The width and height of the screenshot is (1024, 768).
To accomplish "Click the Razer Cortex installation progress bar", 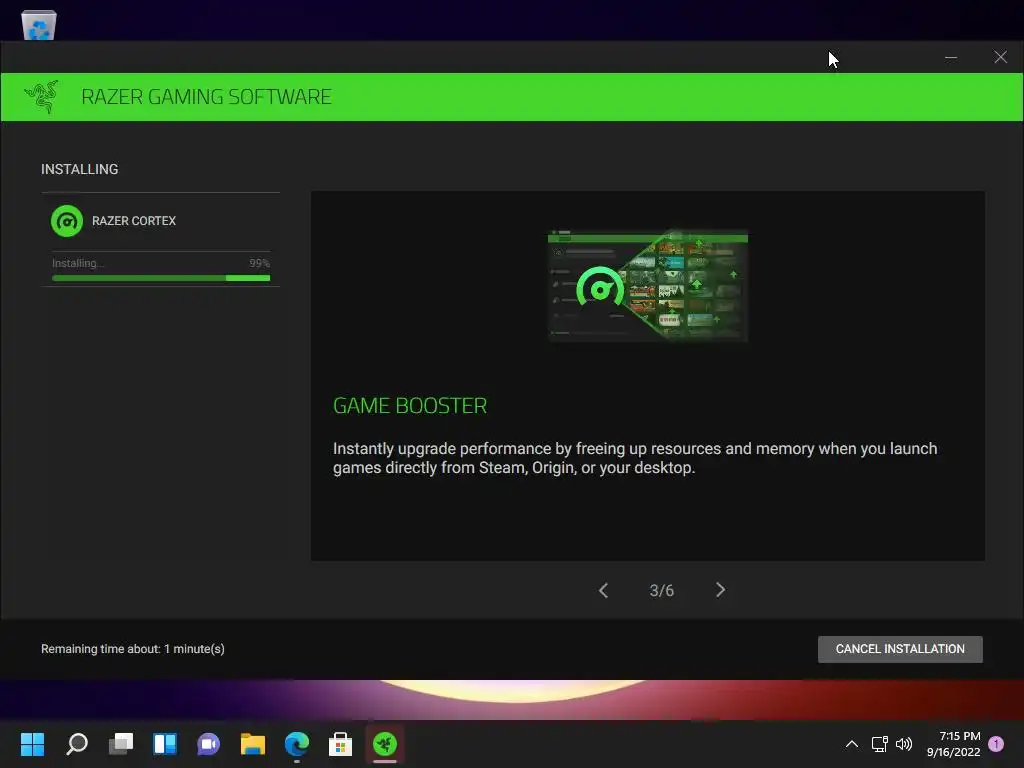I will (161, 278).
